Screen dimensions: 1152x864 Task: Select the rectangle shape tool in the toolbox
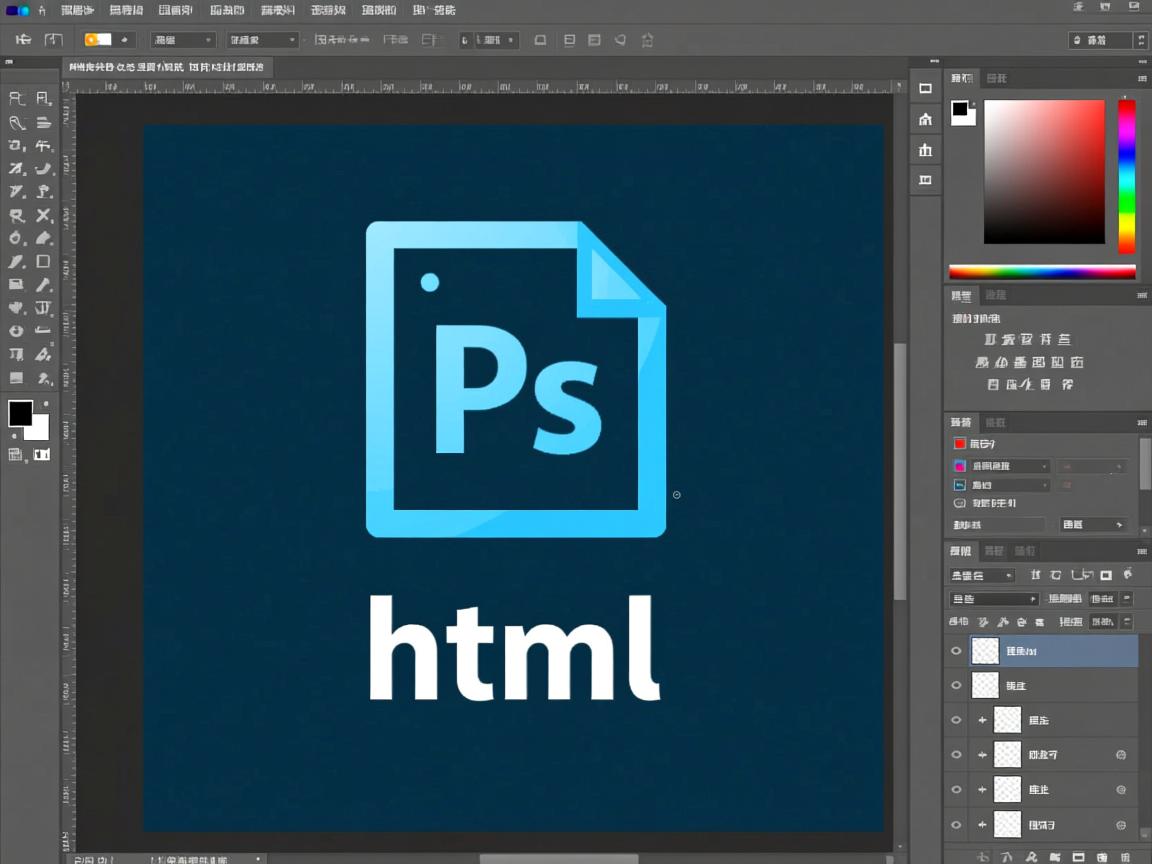pos(43,262)
